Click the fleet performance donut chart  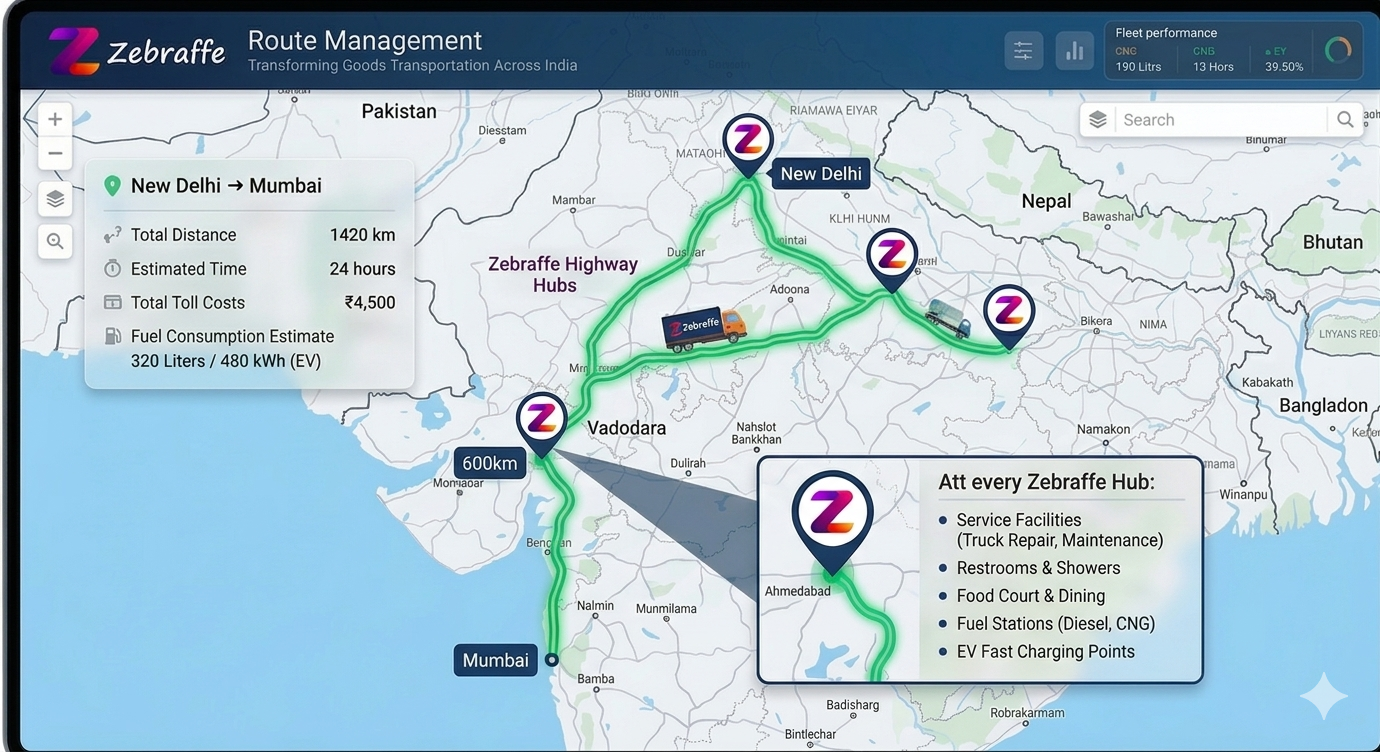tap(1337, 50)
